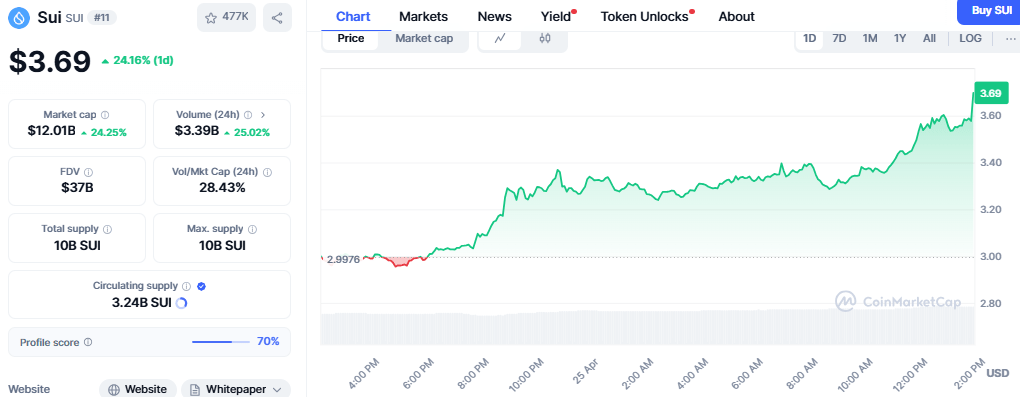Click info icon beside FDV
The height and width of the screenshot is (397, 1020).
coord(88,172)
